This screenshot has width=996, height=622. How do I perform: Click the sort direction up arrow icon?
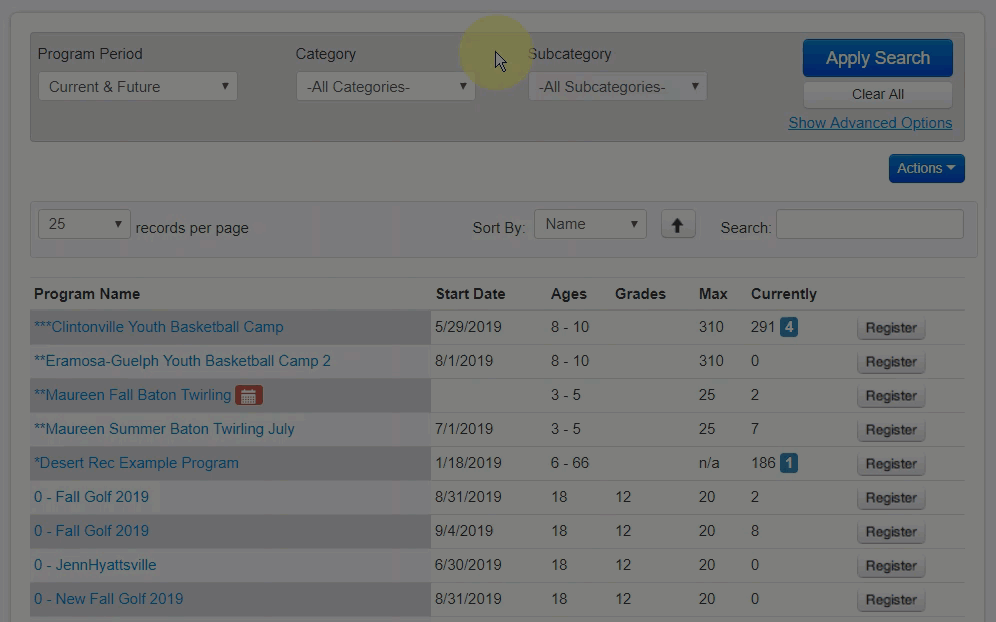[678, 225]
